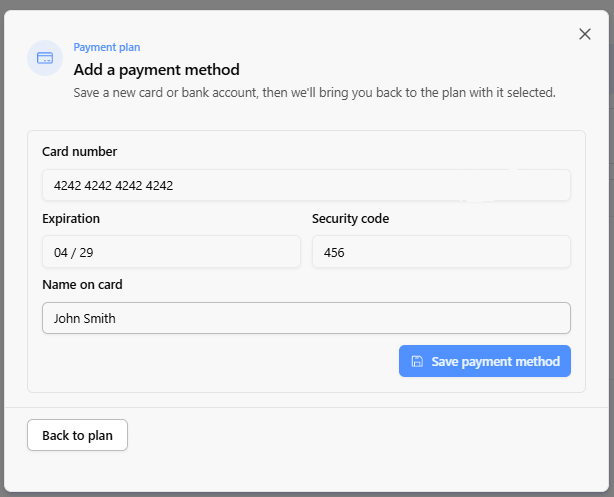The height and width of the screenshot is (497, 614).
Task: Click the Expiration label
Action: tap(71, 218)
